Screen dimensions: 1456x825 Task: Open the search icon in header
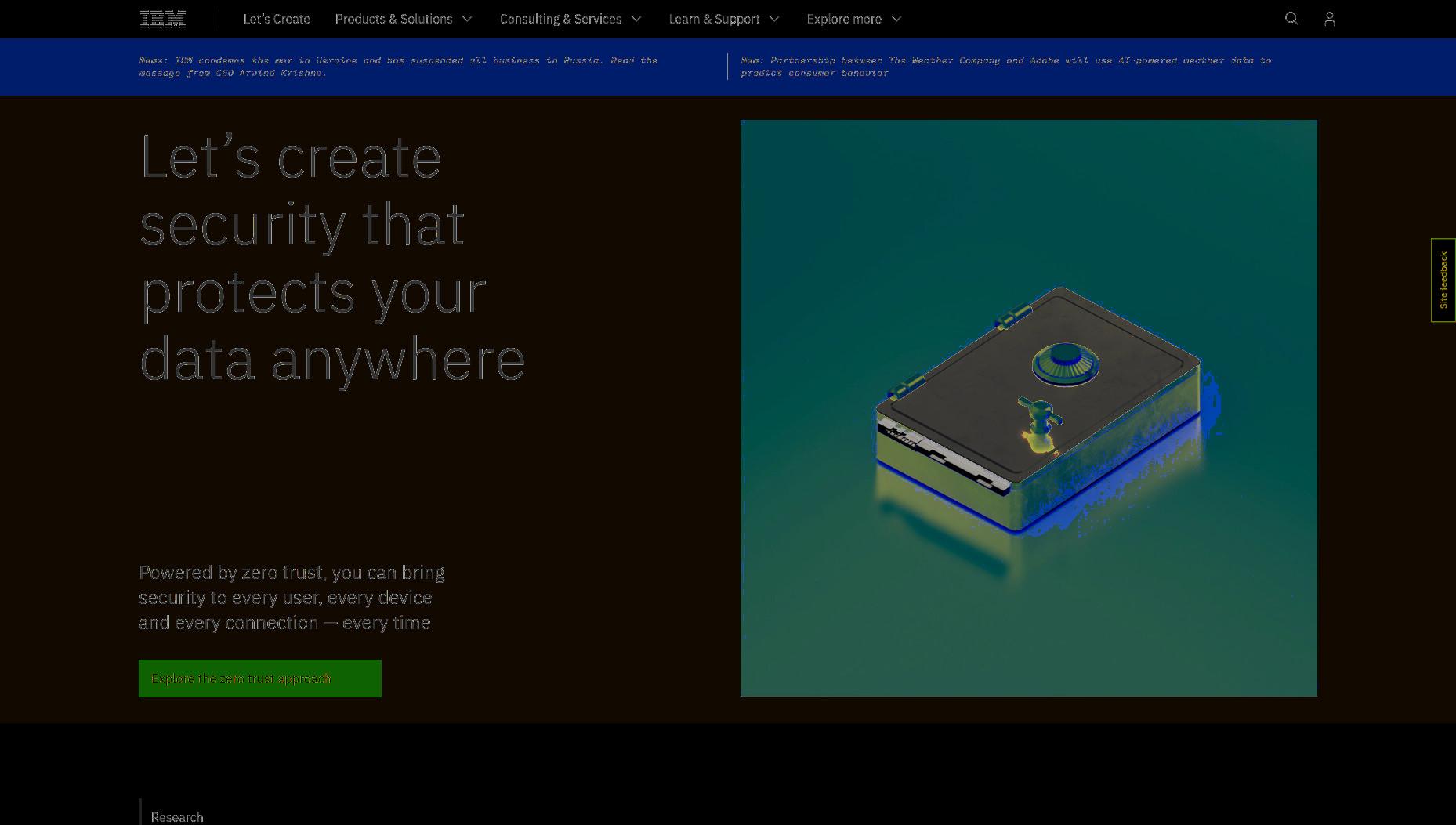[1291, 19]
